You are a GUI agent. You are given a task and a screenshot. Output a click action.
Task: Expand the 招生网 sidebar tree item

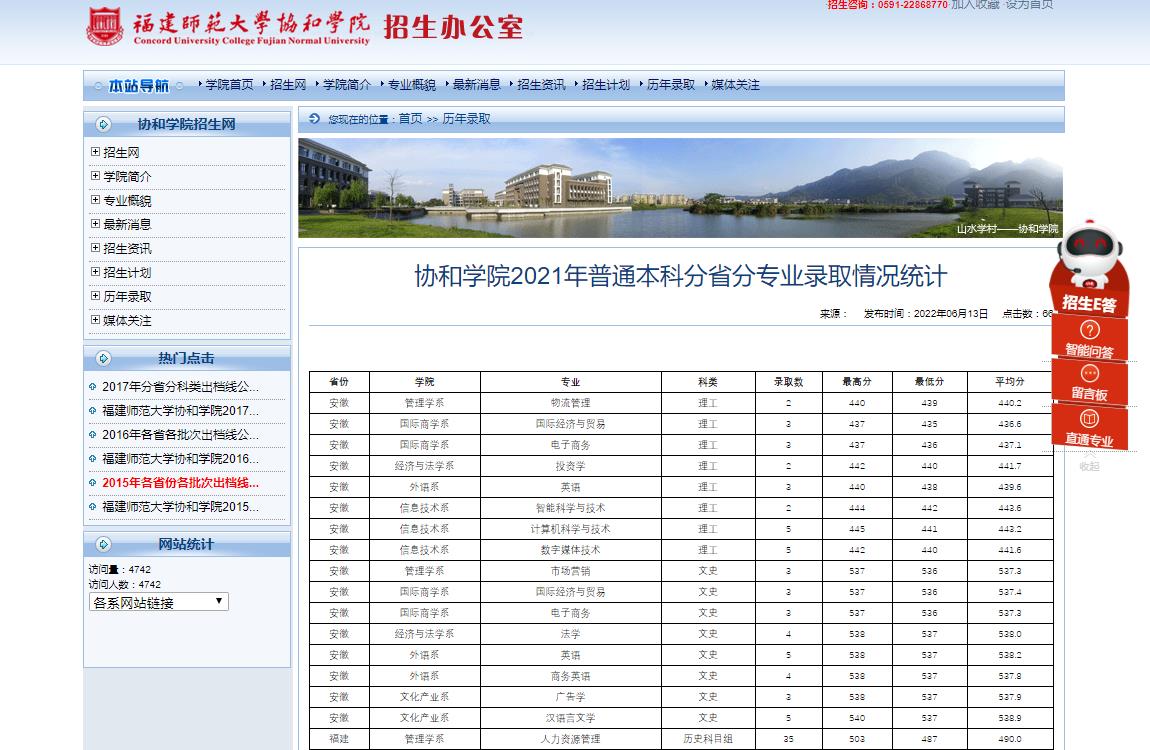pyautogui.click(x=95, y=152)
